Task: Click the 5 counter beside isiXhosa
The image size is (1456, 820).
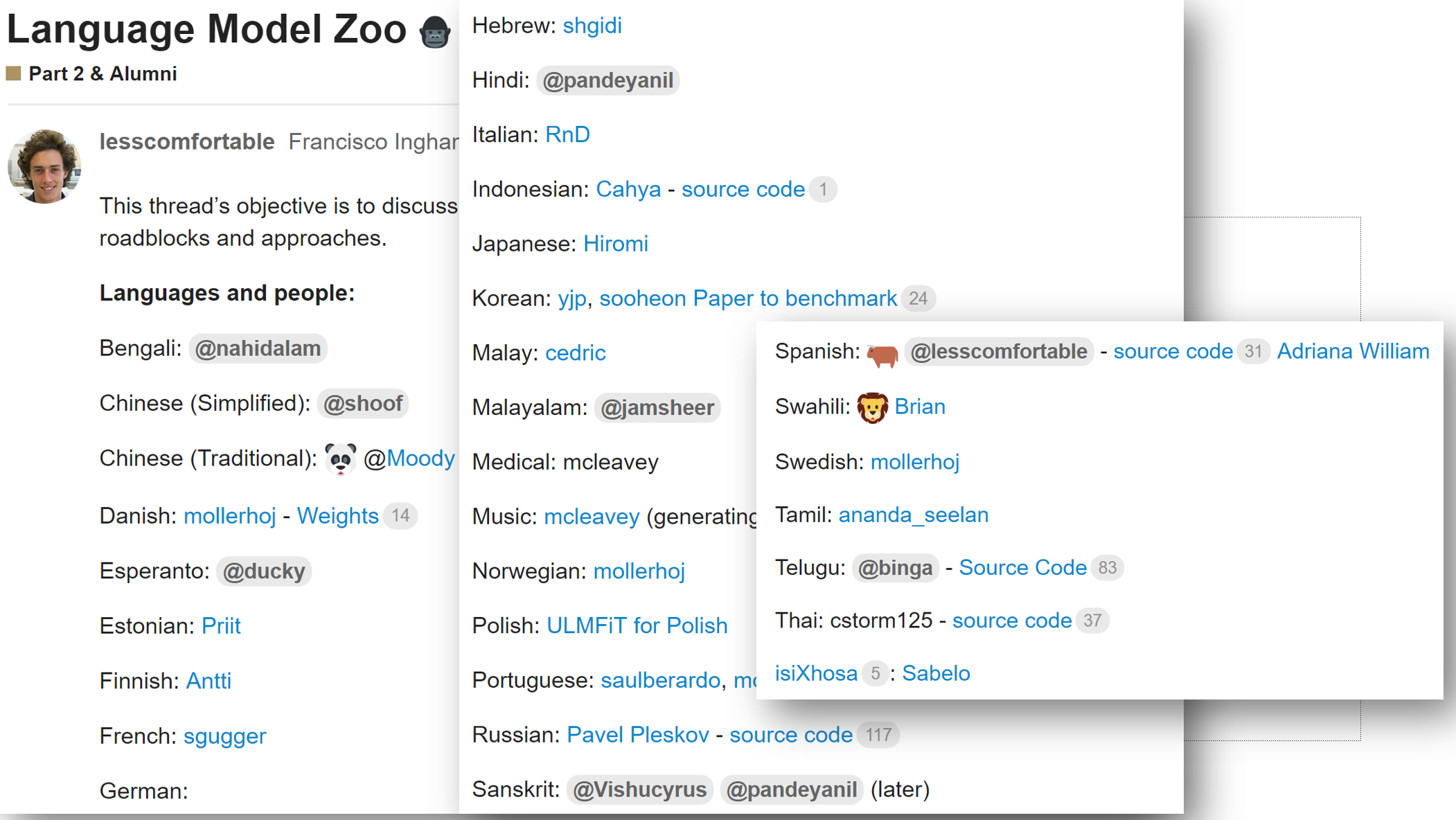Action: coord(875,672)
